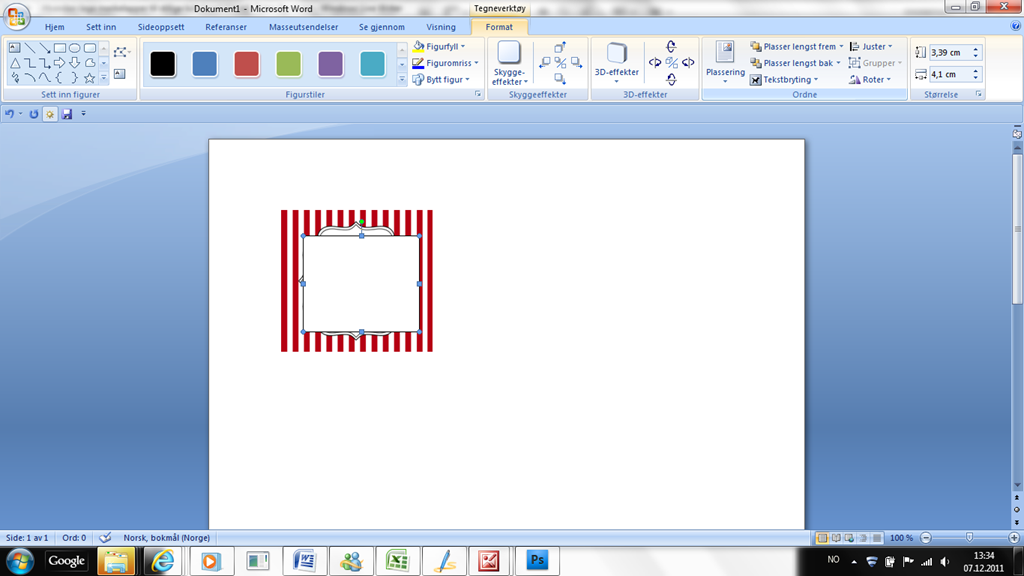The width and height of the screenshot is (1024, 576).
Task: Tilt 3D effect down
Action: click(671, 79)
